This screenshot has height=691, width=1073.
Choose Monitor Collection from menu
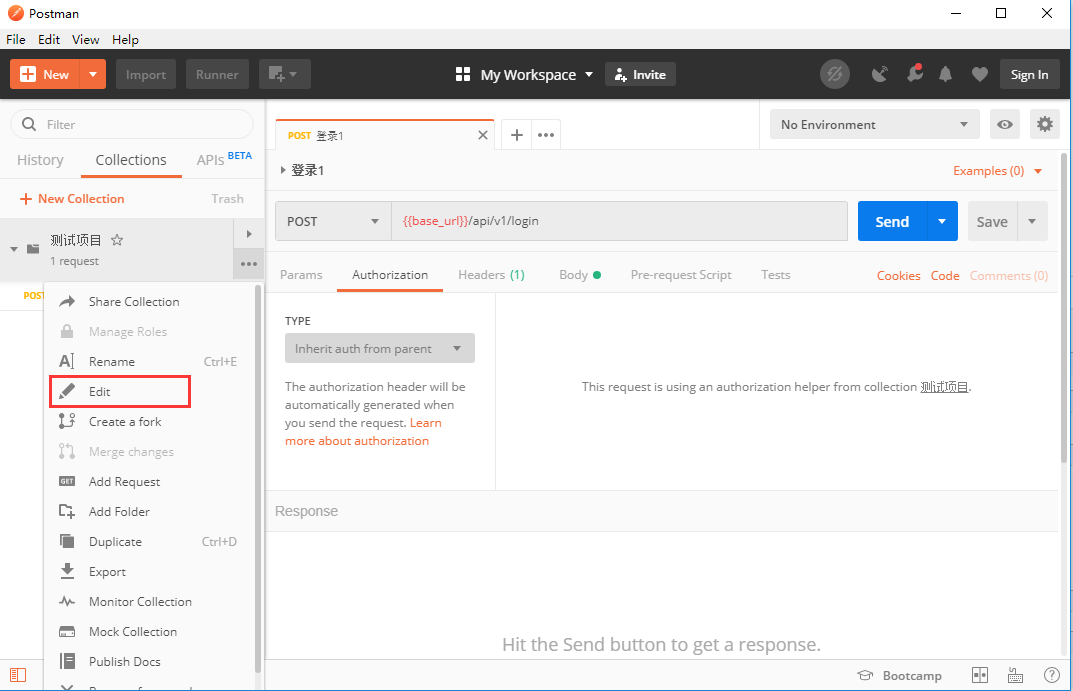click(x=149, y=602)
